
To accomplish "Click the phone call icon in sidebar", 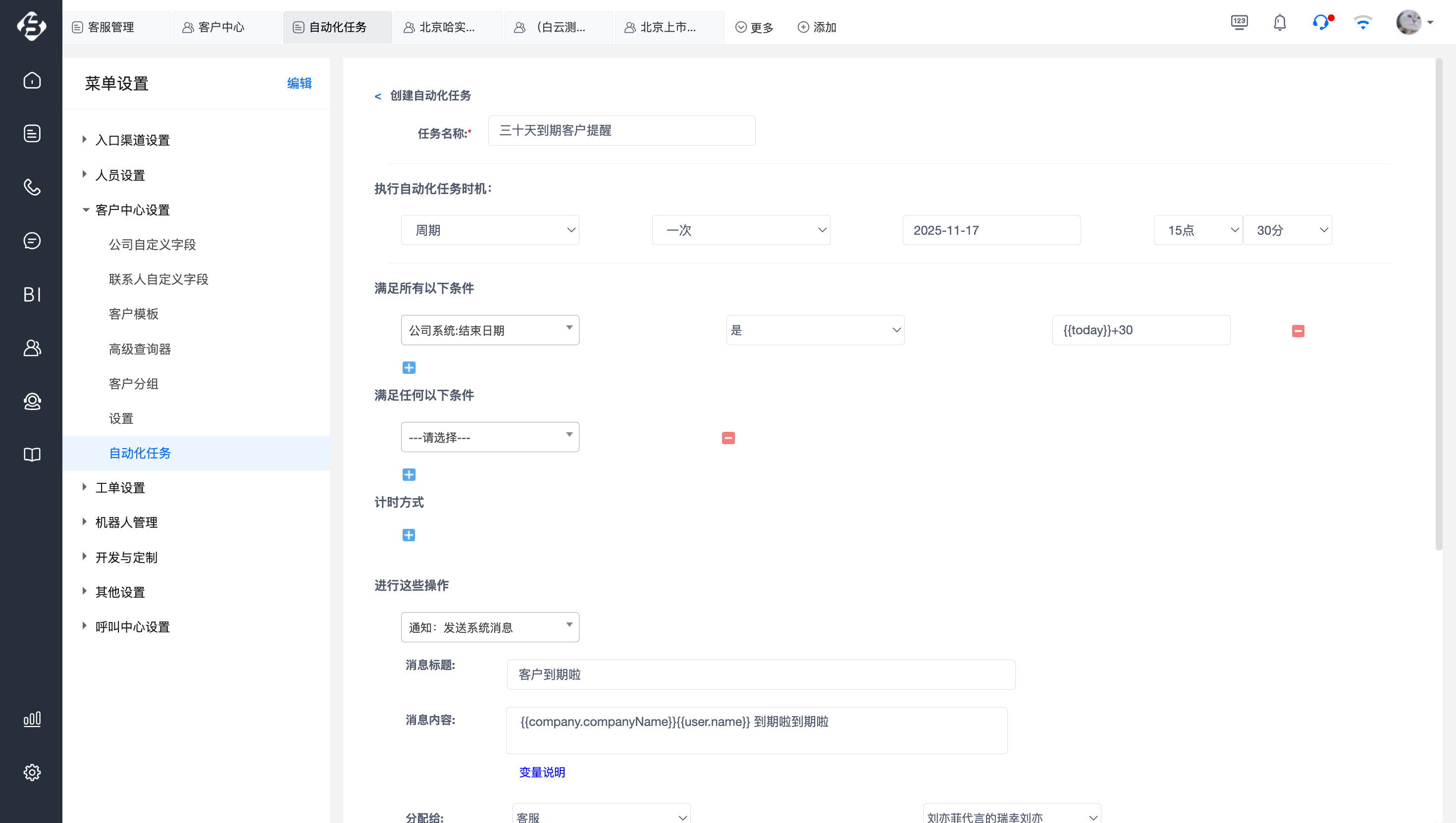I will click(32, 187).
